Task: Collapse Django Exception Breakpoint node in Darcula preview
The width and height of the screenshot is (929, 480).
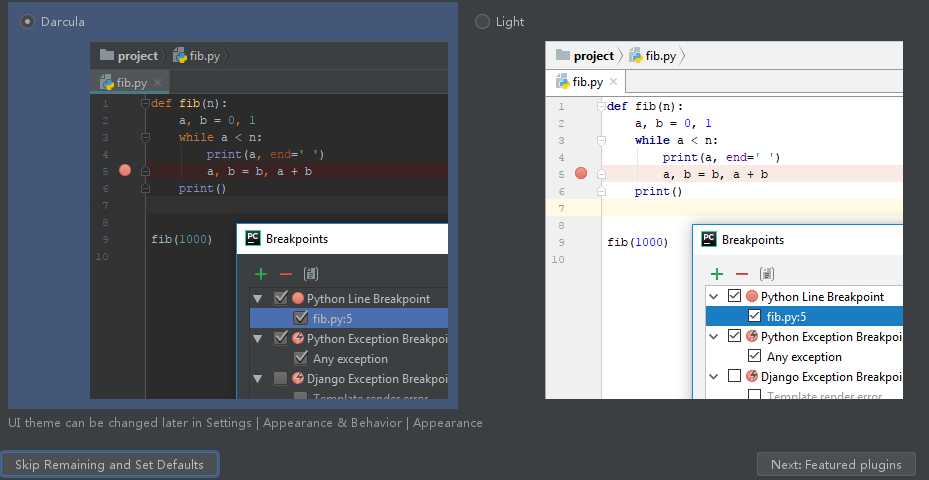Action: (x=258, y=378)
